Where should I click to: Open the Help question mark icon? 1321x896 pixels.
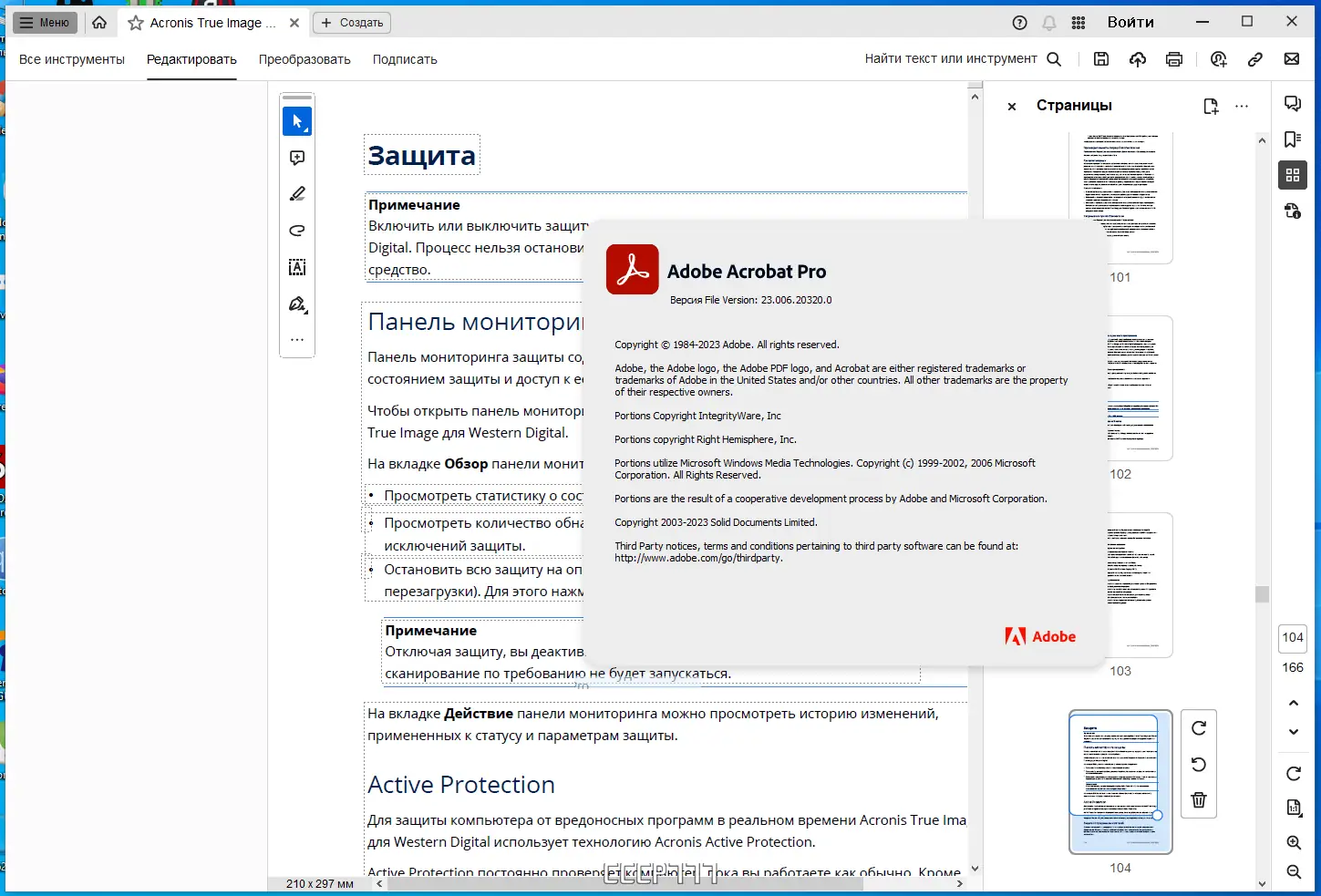tap(1020, 23)
